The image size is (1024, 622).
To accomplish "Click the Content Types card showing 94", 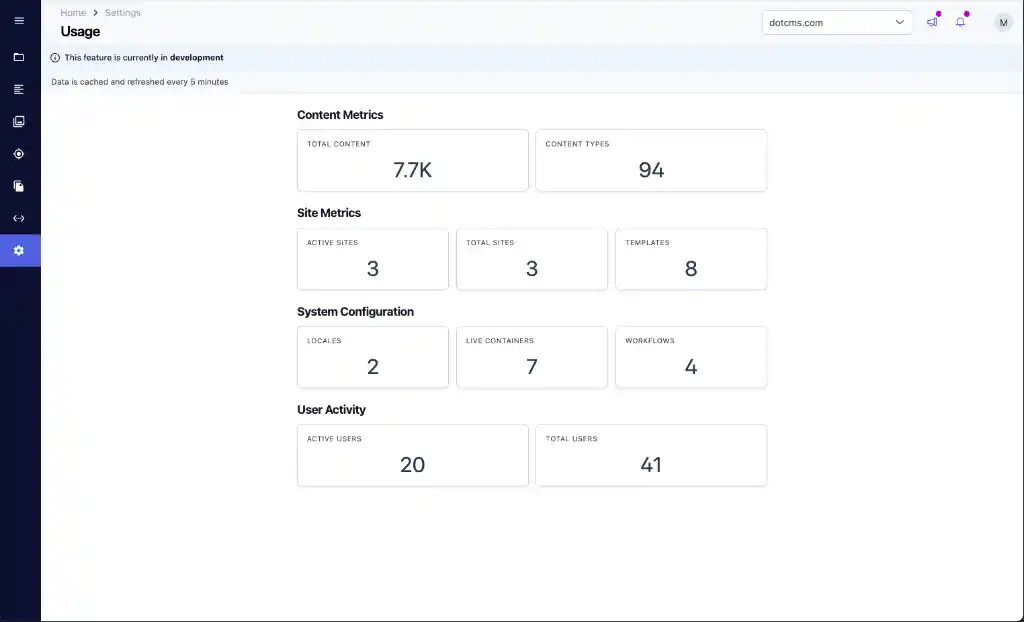I will (x=651, y=160).
